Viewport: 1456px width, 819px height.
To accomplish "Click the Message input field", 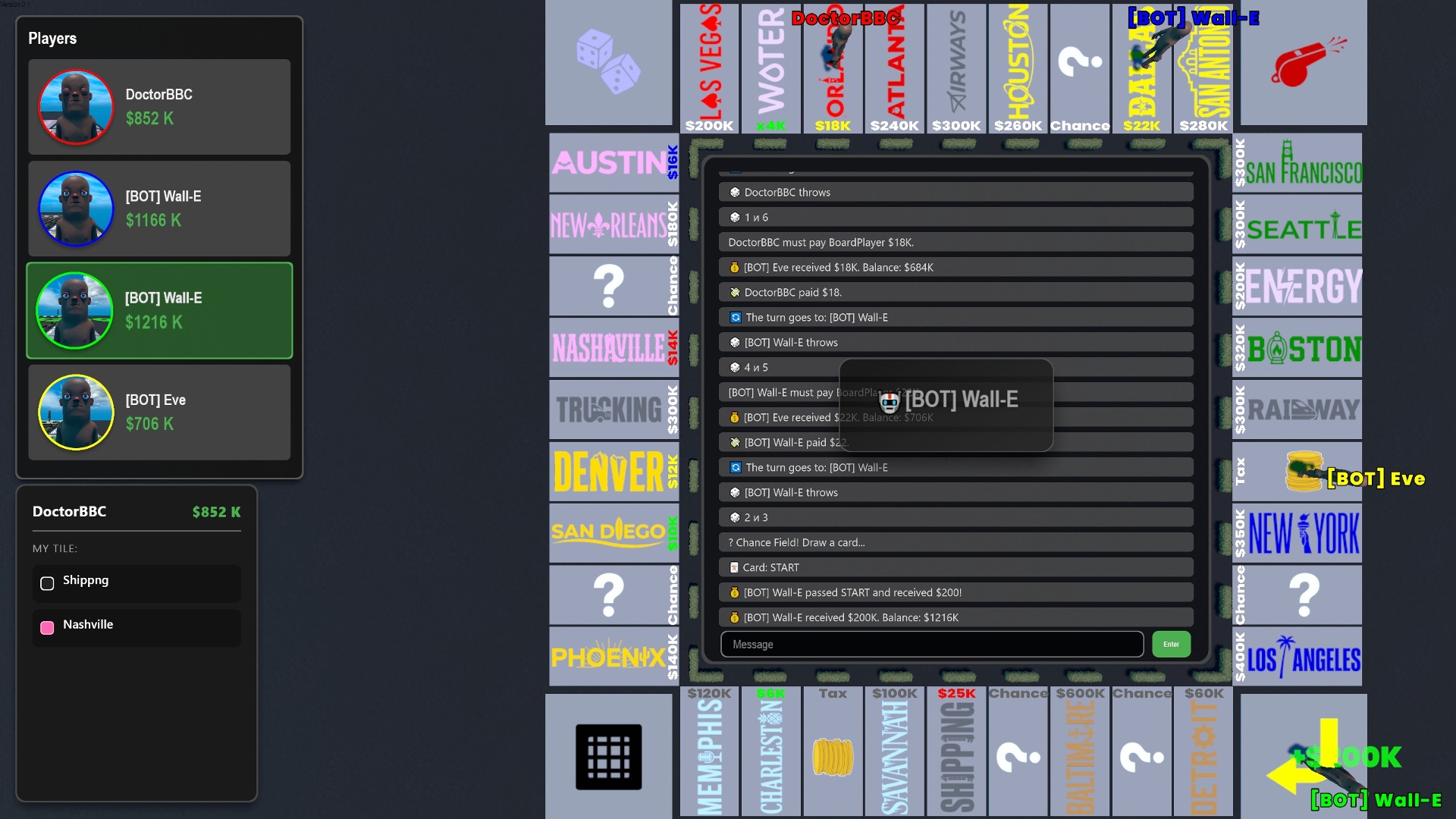I will point(931,644).
